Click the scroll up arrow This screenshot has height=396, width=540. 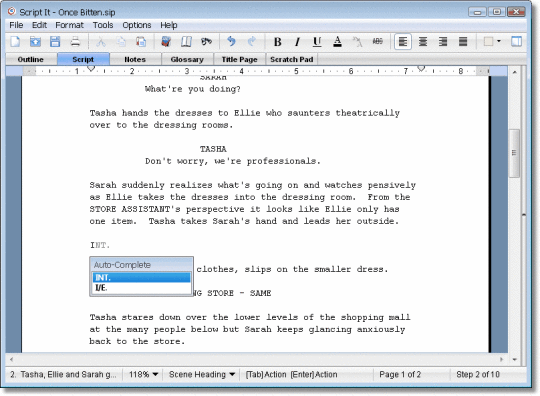[x=514, y=72]
